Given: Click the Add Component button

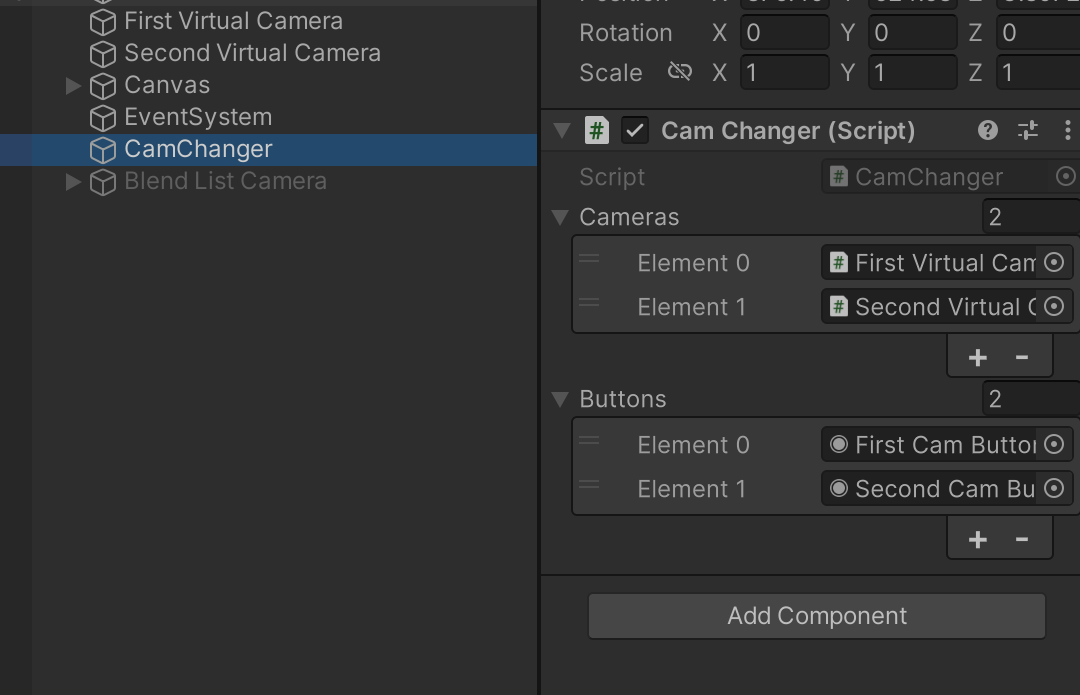Looking at the screenshot, I should coord(816,616).
